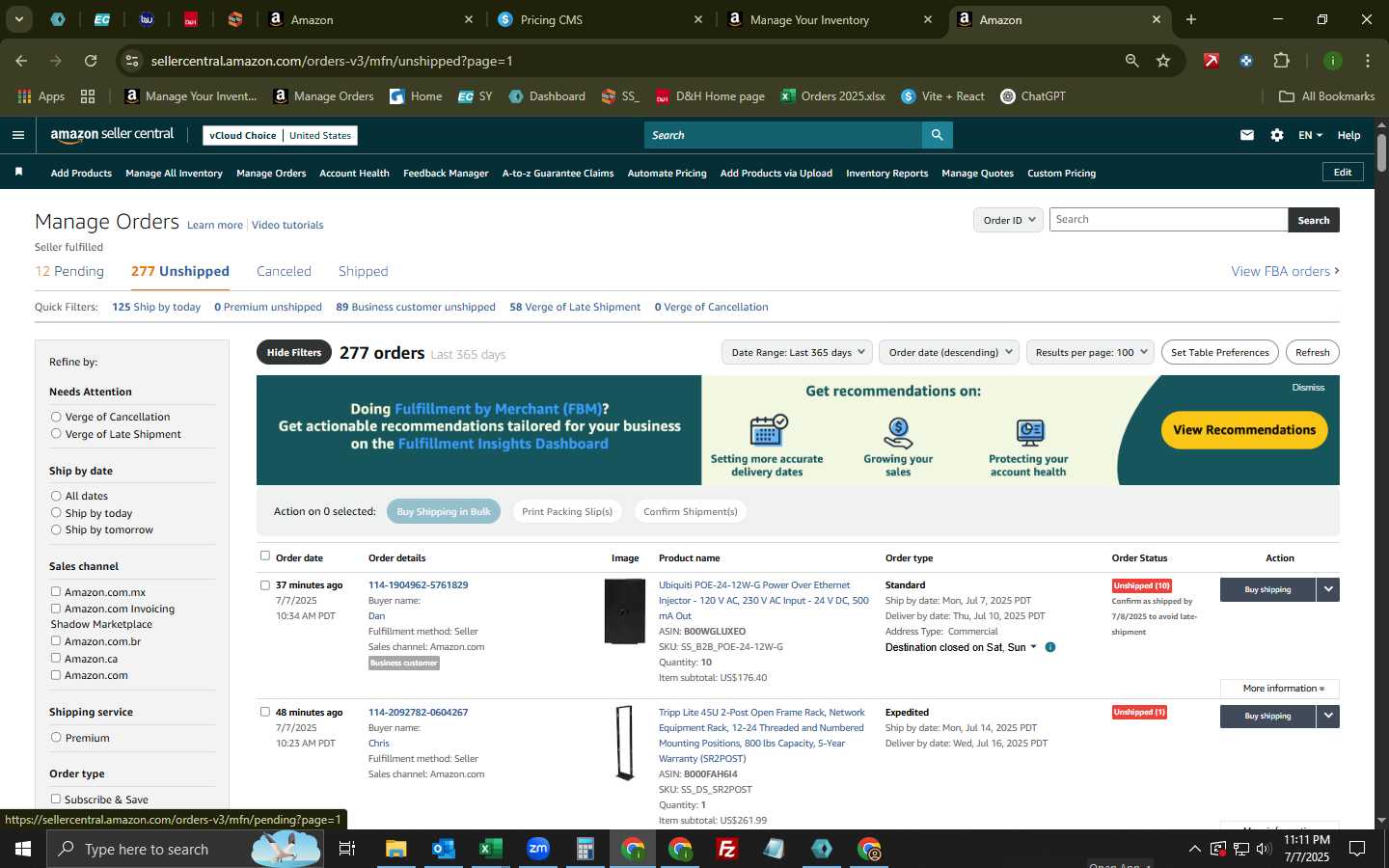1389x868 pixels.
Task: Click the browser back arrow
Action: pos(21,61)
